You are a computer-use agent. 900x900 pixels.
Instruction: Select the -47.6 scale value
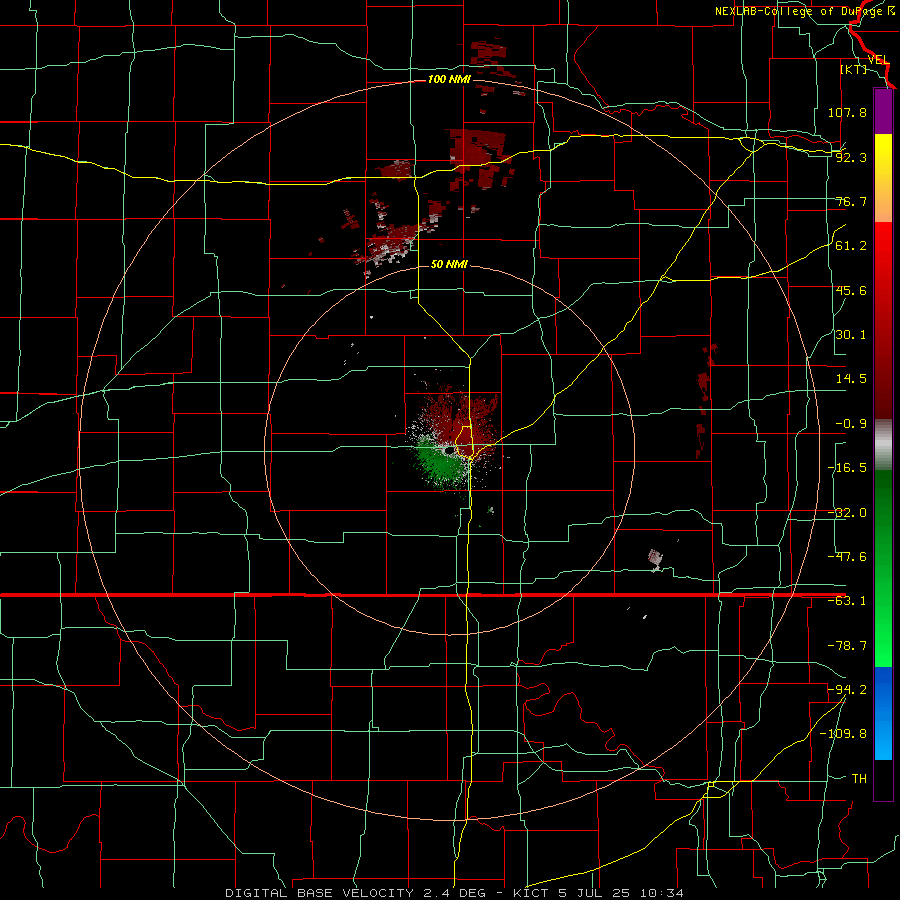[x=847, y=557]
